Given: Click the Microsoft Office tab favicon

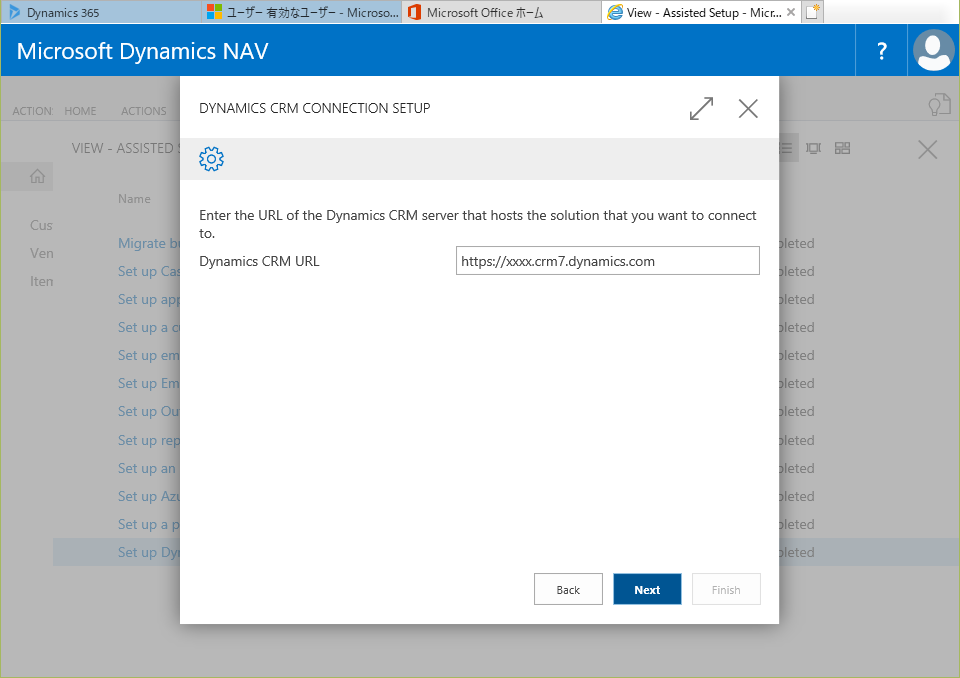Looking at the screenshot, I should [414, 12].
